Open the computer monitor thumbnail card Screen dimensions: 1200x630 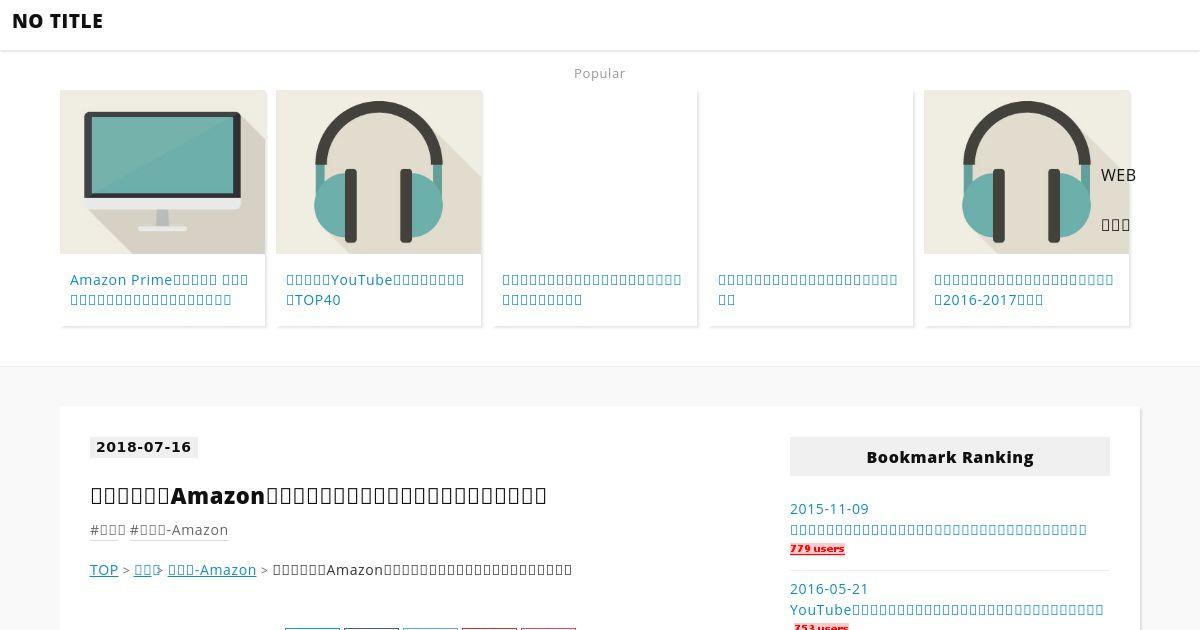point(163,172)
